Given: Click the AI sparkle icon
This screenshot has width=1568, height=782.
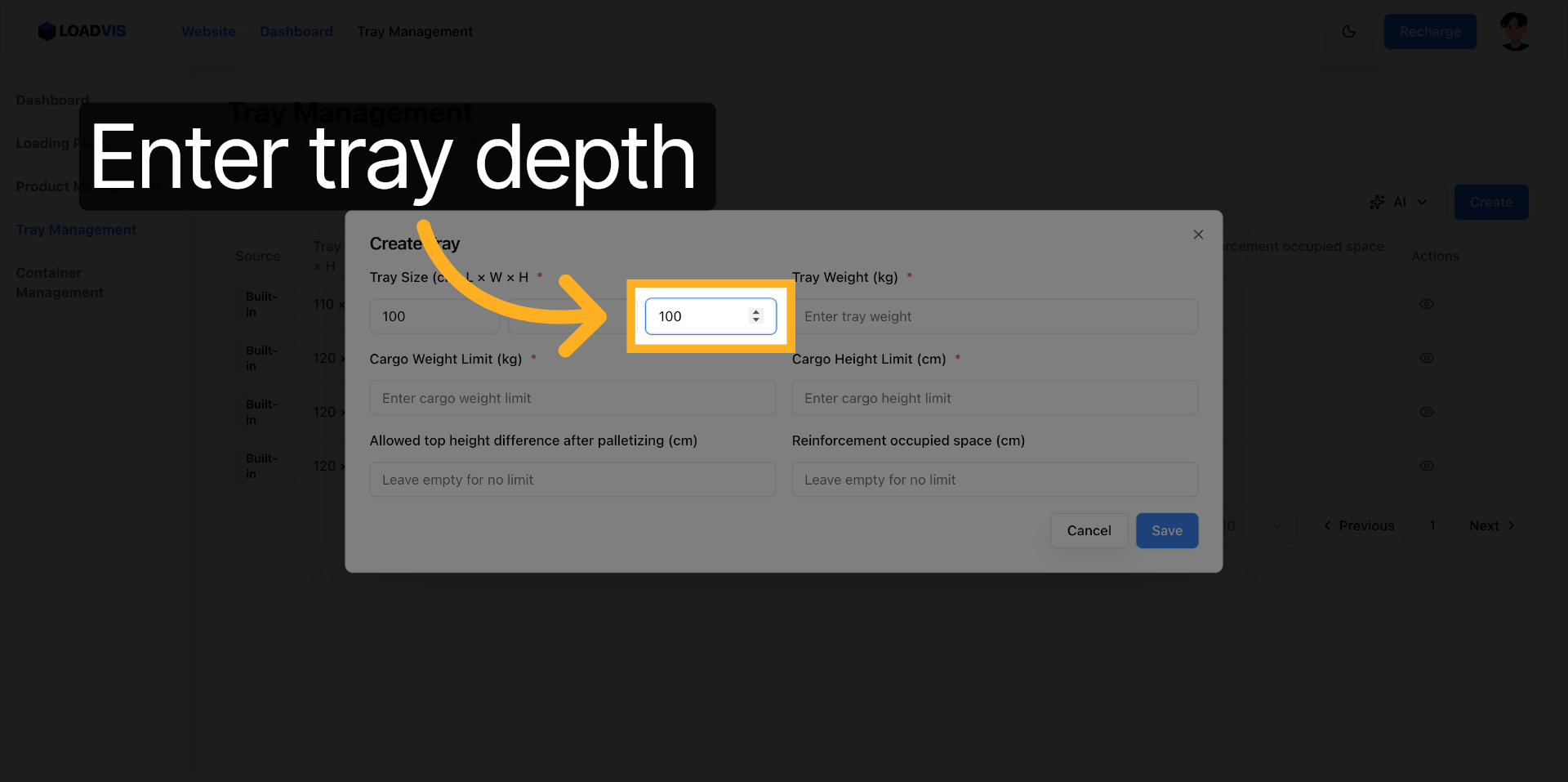Looking at the screenshot, I should tap(1377, 203).
